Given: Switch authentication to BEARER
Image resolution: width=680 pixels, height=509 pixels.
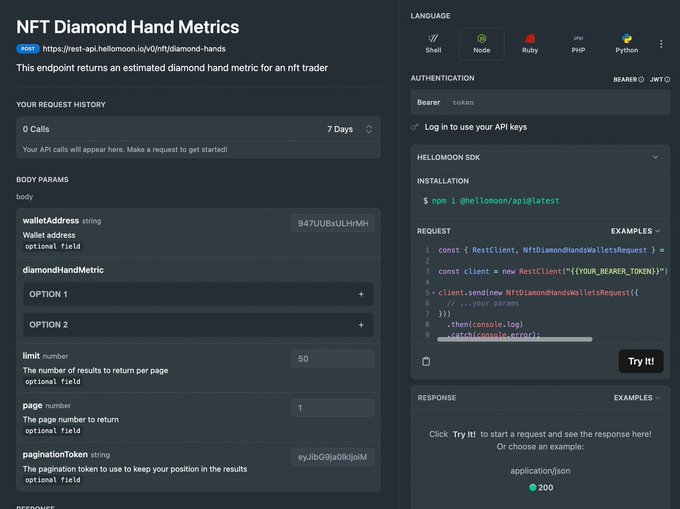Looking at the screenshot, I should point(628,79).
